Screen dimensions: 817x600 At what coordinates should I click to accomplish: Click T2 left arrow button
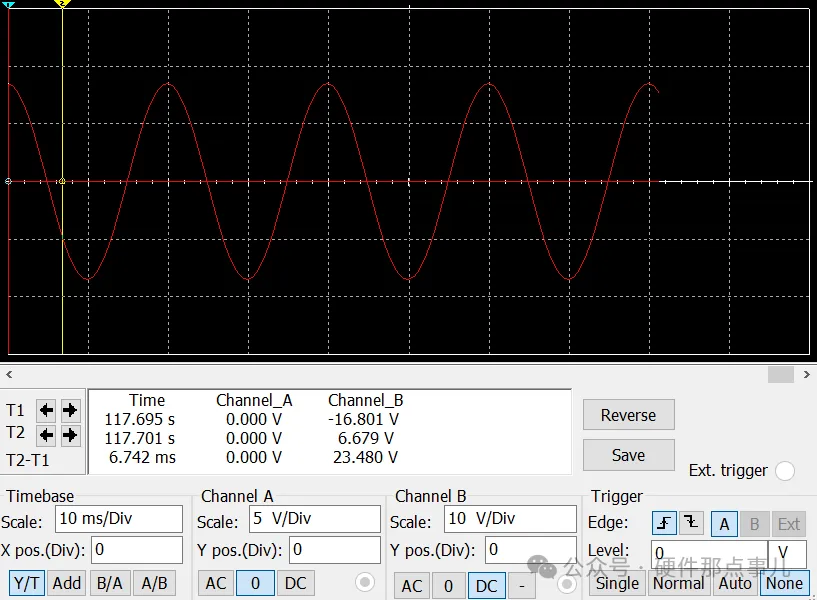pyautogui.click(x=46, y=435)
